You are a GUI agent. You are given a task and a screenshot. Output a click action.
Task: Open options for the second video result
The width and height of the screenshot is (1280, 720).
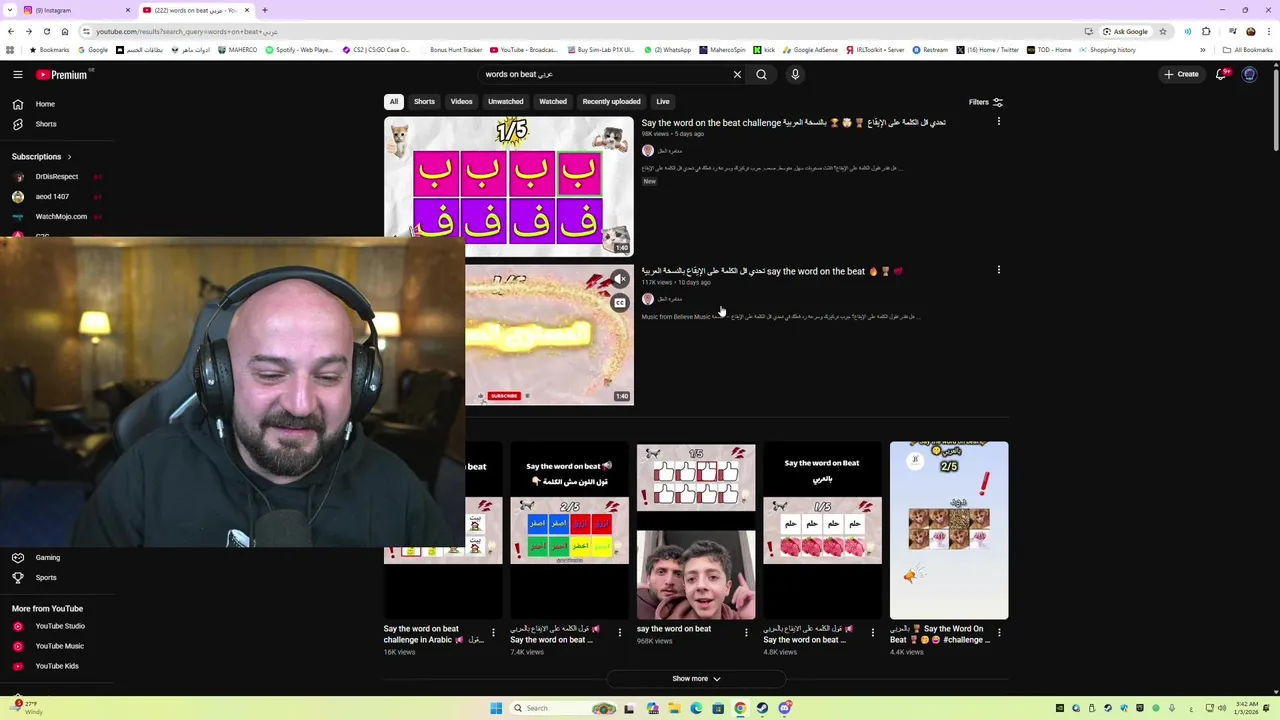pos(998,270)
